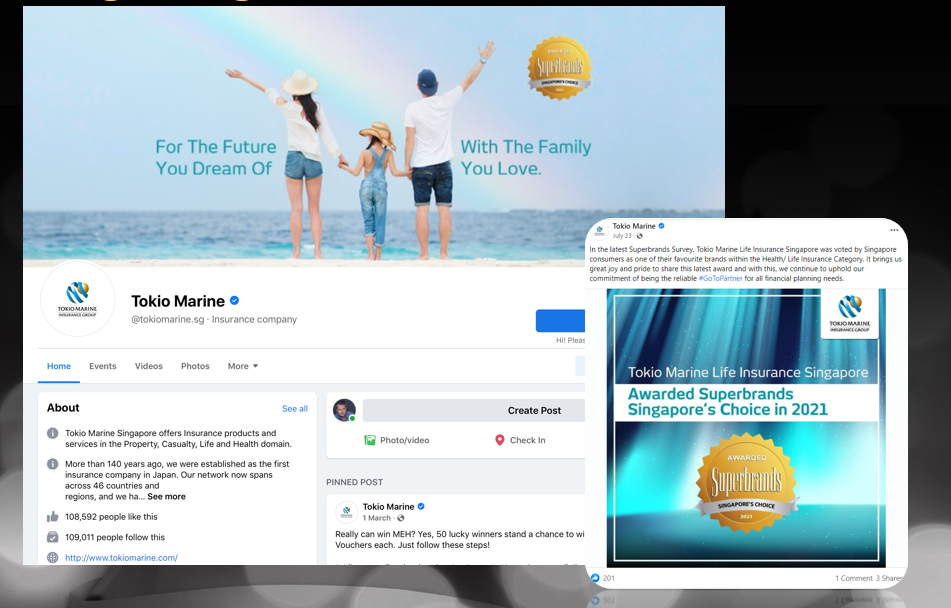Open the Photos tab

[195, 366]
